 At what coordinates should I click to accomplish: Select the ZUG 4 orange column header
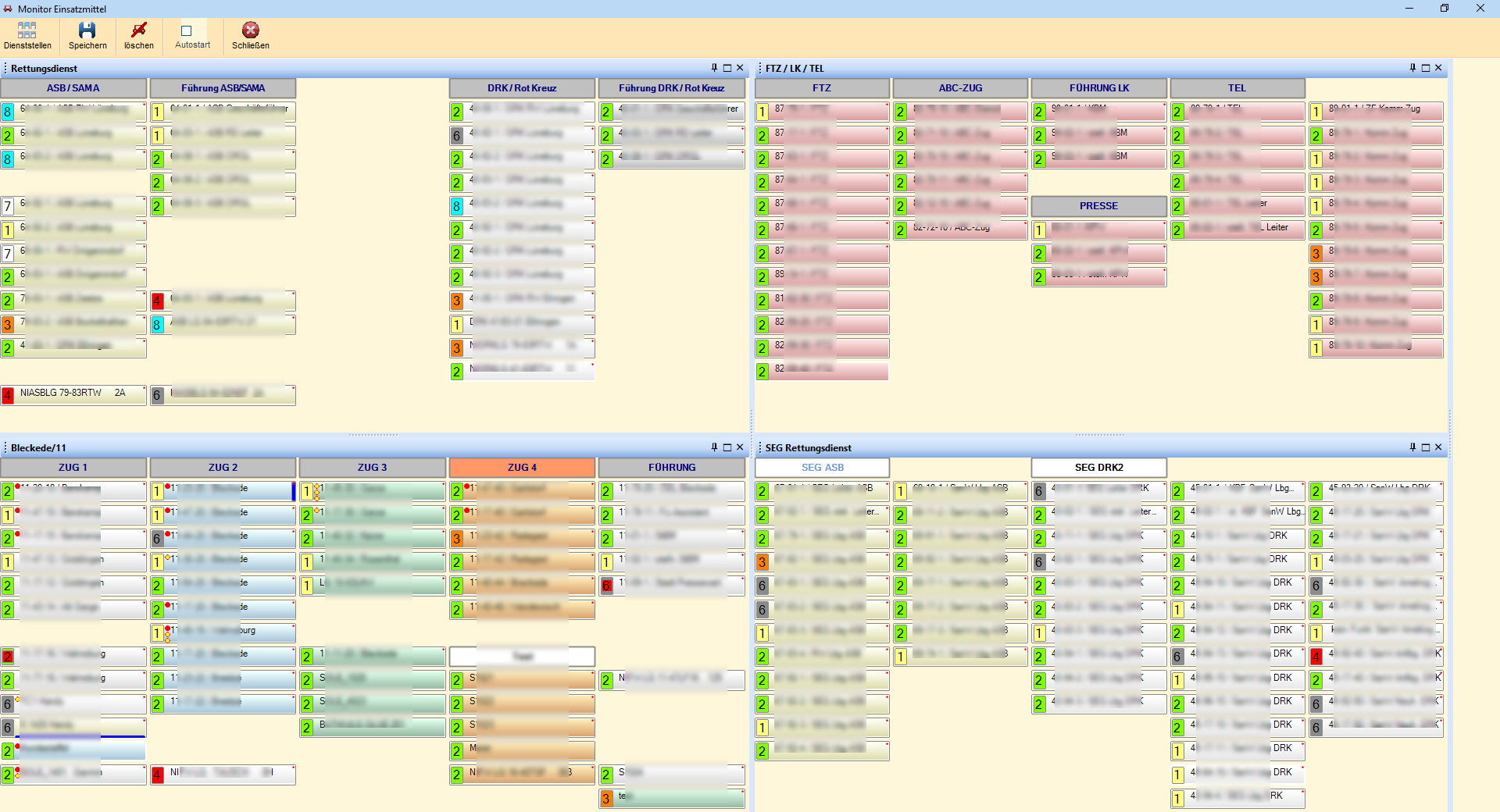point(522,468)
